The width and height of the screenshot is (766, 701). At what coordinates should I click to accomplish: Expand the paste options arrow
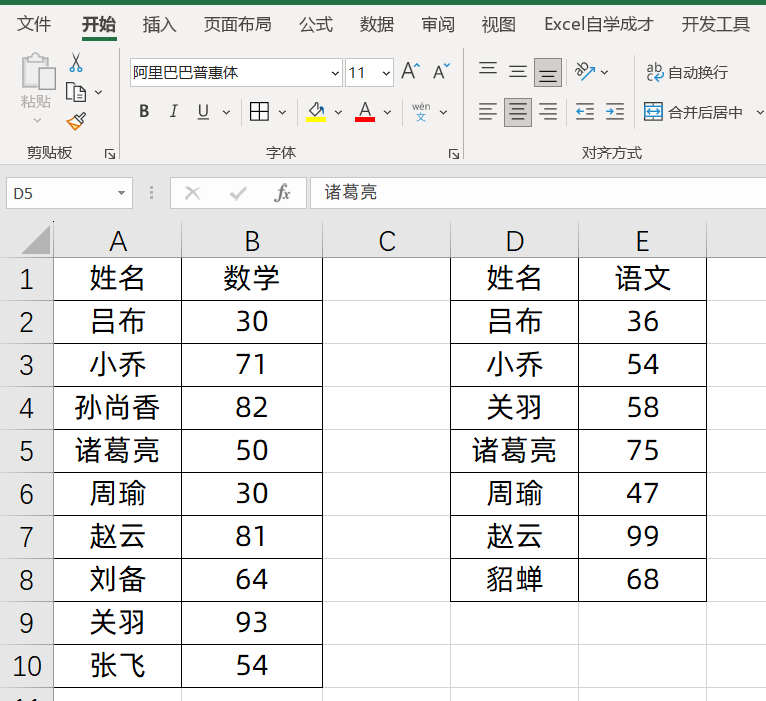point(37,121)
